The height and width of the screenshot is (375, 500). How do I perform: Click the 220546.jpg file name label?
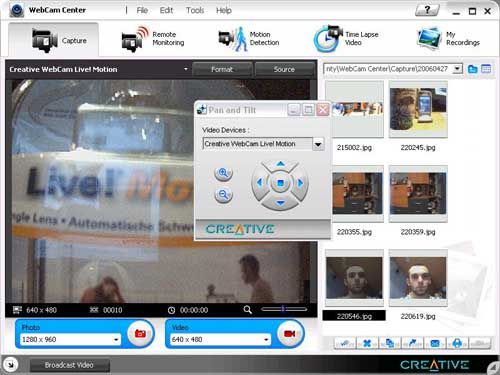coord(354,316)
